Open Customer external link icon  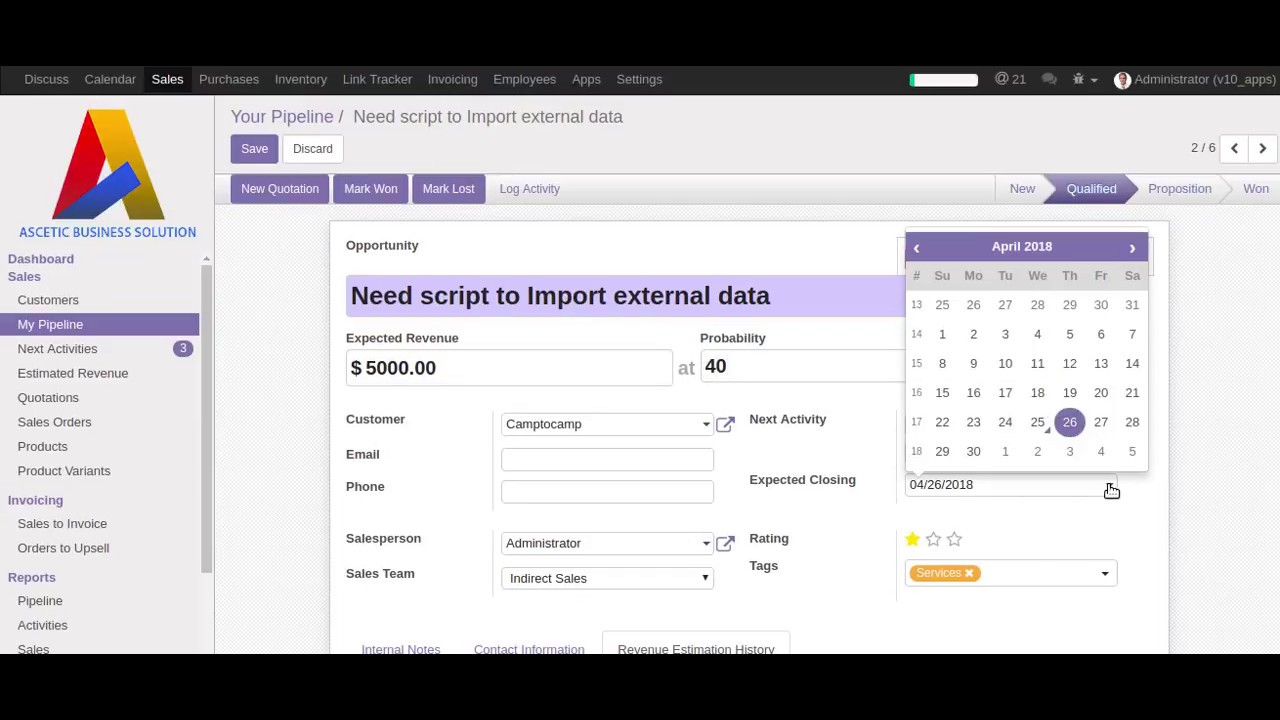[725, 424]
